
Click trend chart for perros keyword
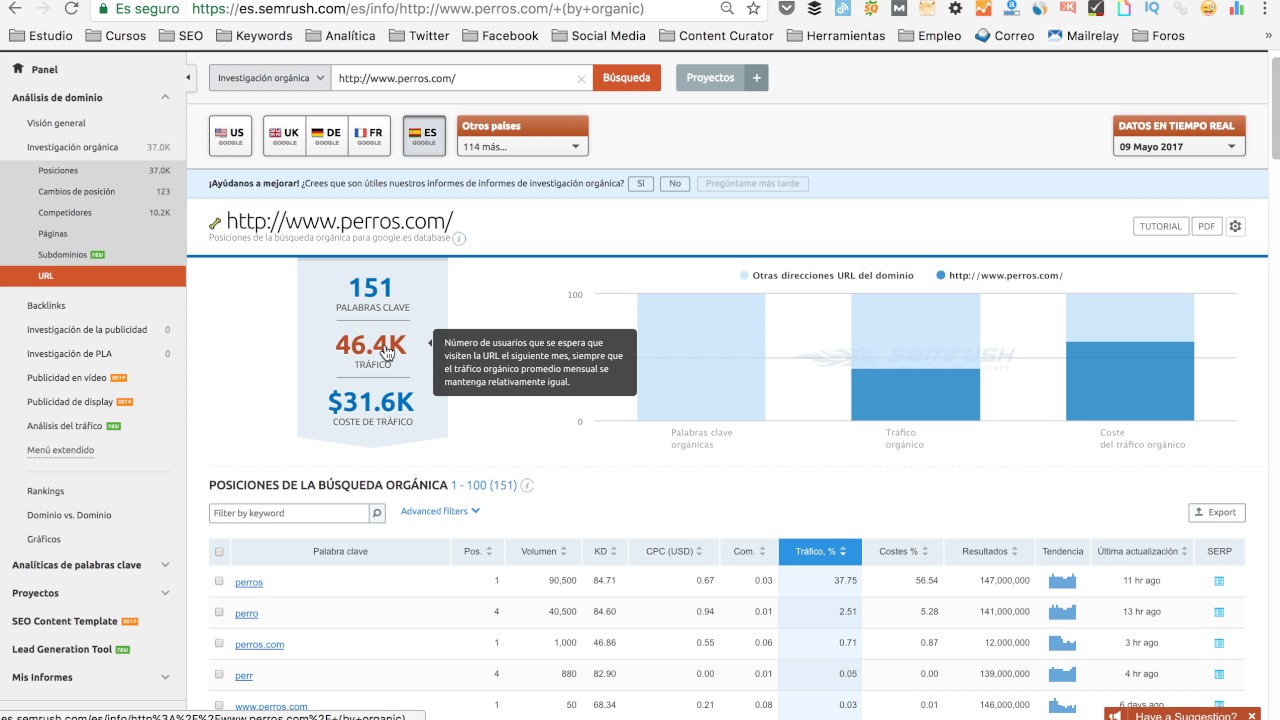[1062, 581]
